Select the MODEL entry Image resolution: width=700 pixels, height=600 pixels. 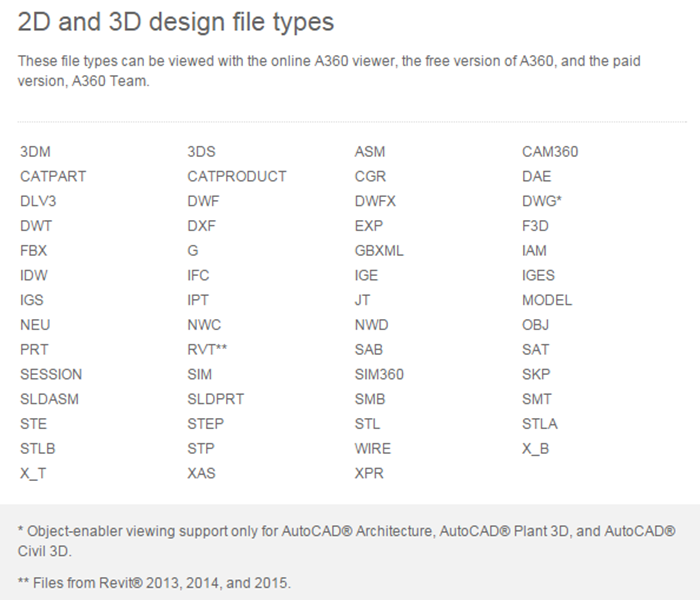pos(547,300)
